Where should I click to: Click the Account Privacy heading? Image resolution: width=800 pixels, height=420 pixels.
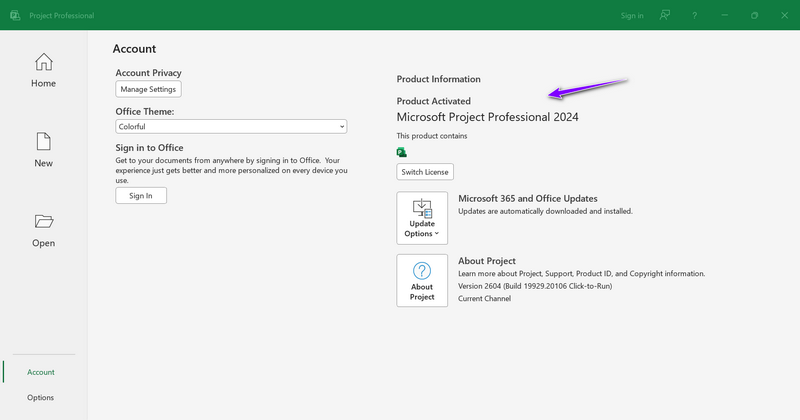(148, 73)
